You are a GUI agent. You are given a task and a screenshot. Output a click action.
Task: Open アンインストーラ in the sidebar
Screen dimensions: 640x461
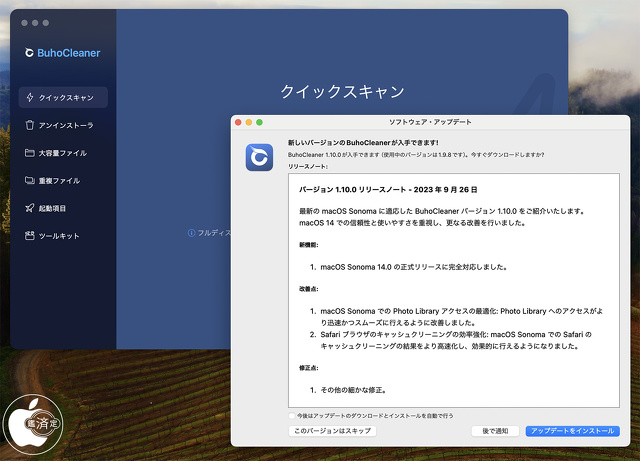[63, 125]
